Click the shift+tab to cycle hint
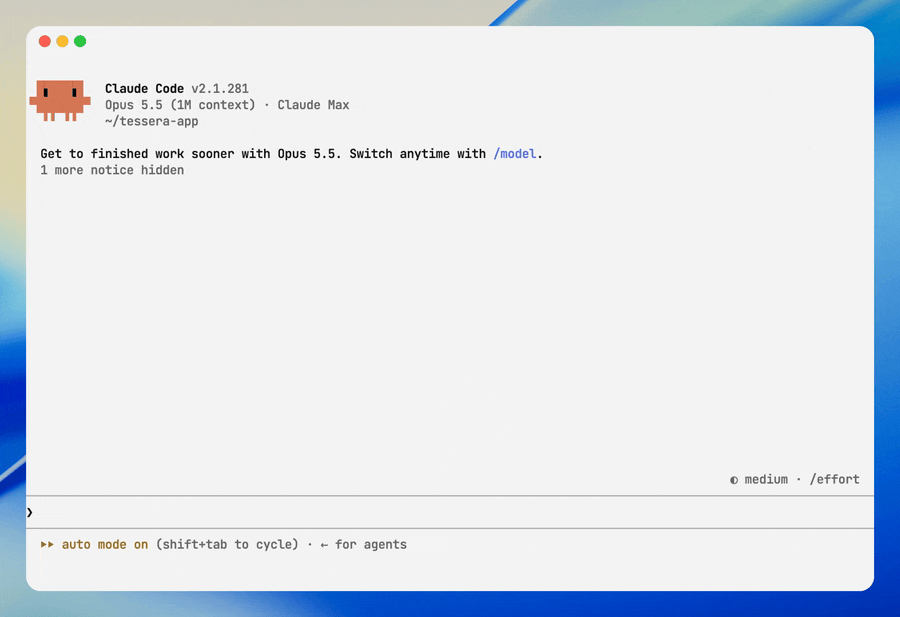This screenshot has width=900, height=617. pos(227,545)
